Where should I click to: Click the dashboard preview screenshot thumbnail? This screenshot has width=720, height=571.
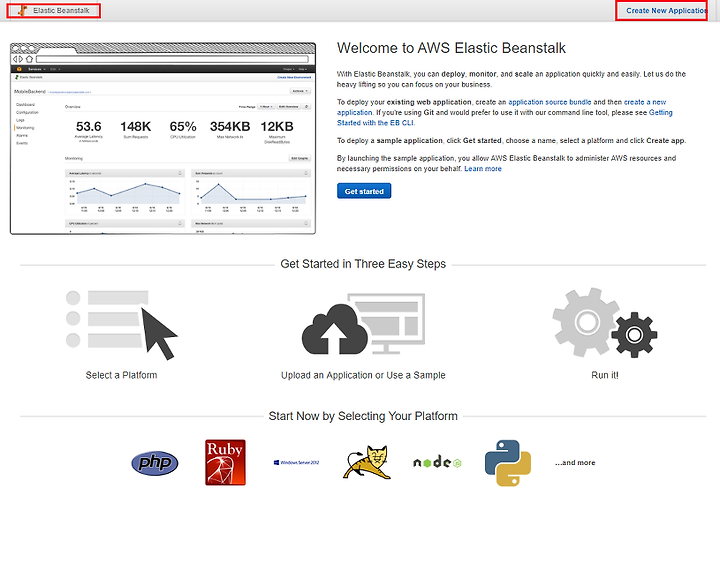point(163,139)
